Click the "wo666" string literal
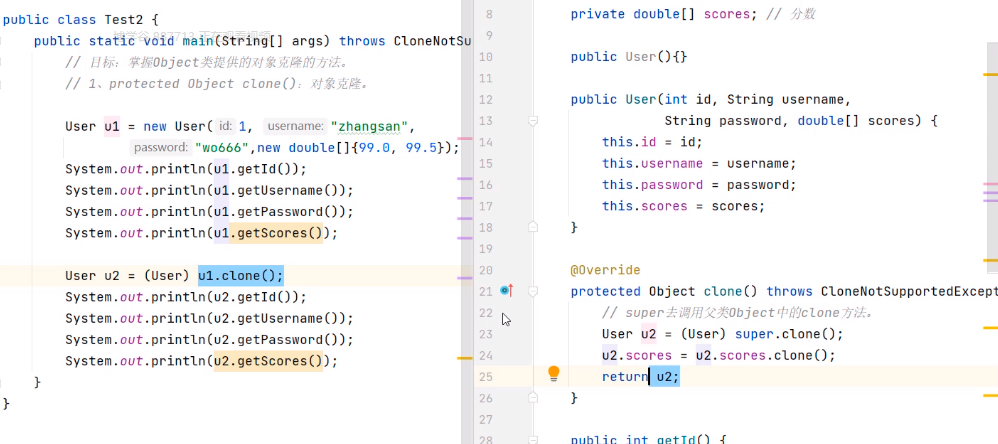This screenshot has width=998, height=444. pos(225,148)
